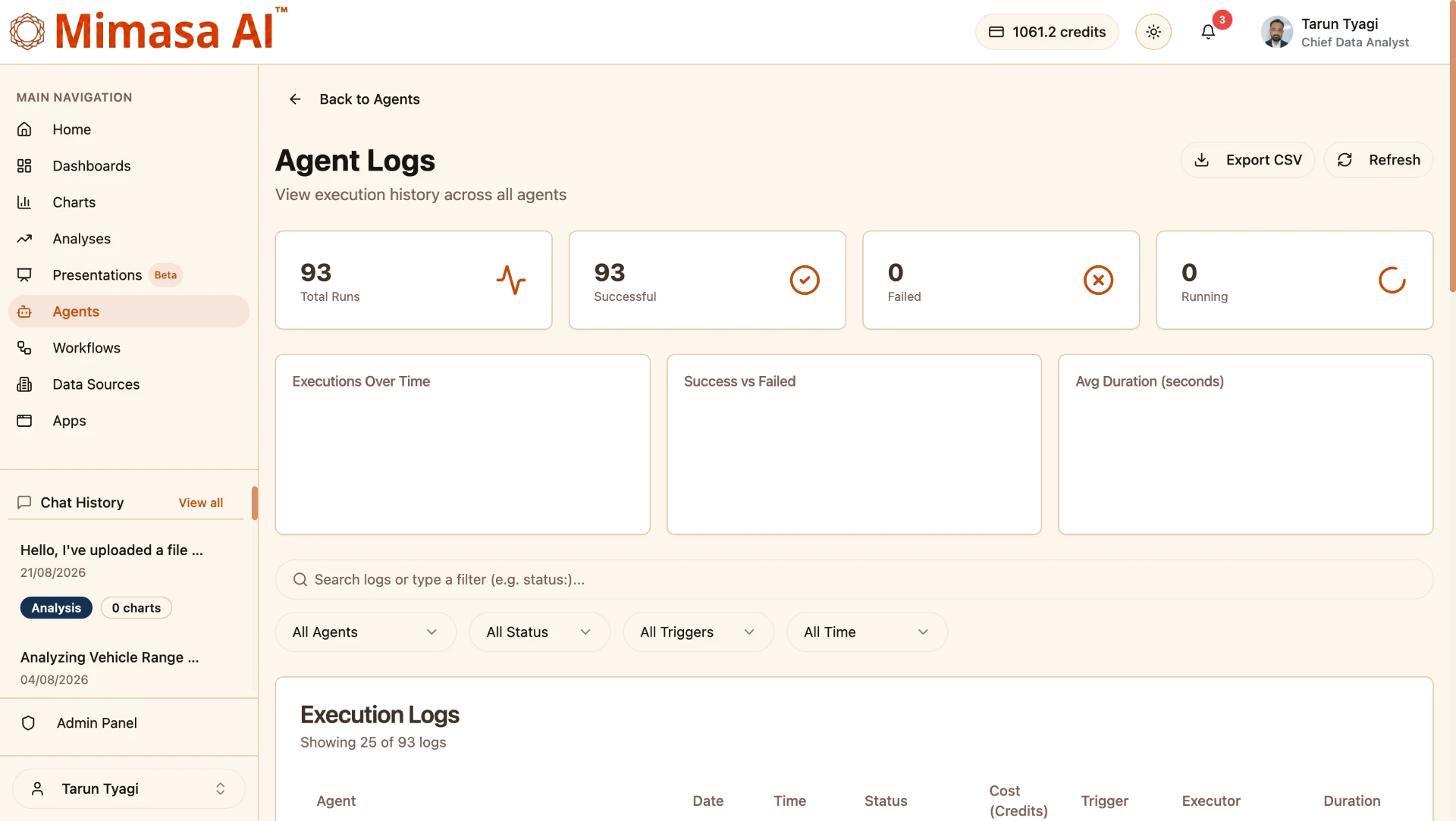Screen dimensions: 1456x821
Task: Click the Apps window icon
Action: 24,421
